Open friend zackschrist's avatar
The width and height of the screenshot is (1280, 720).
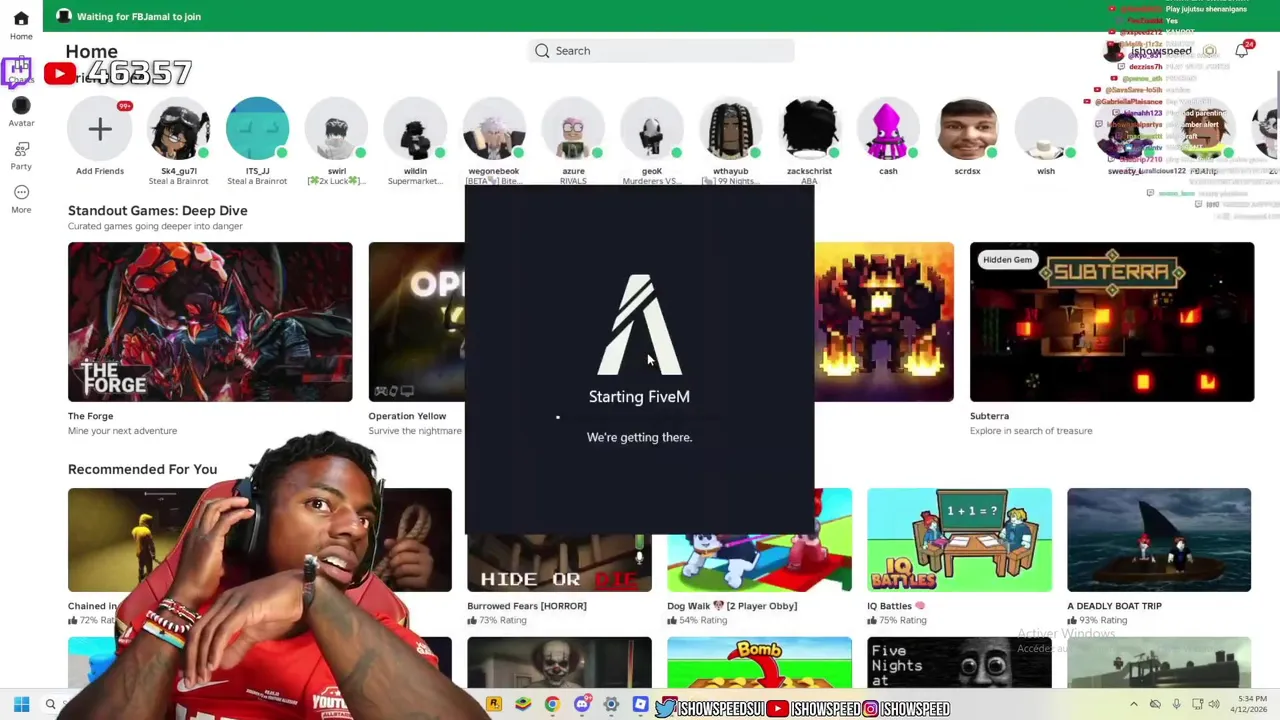click(810, 129)
